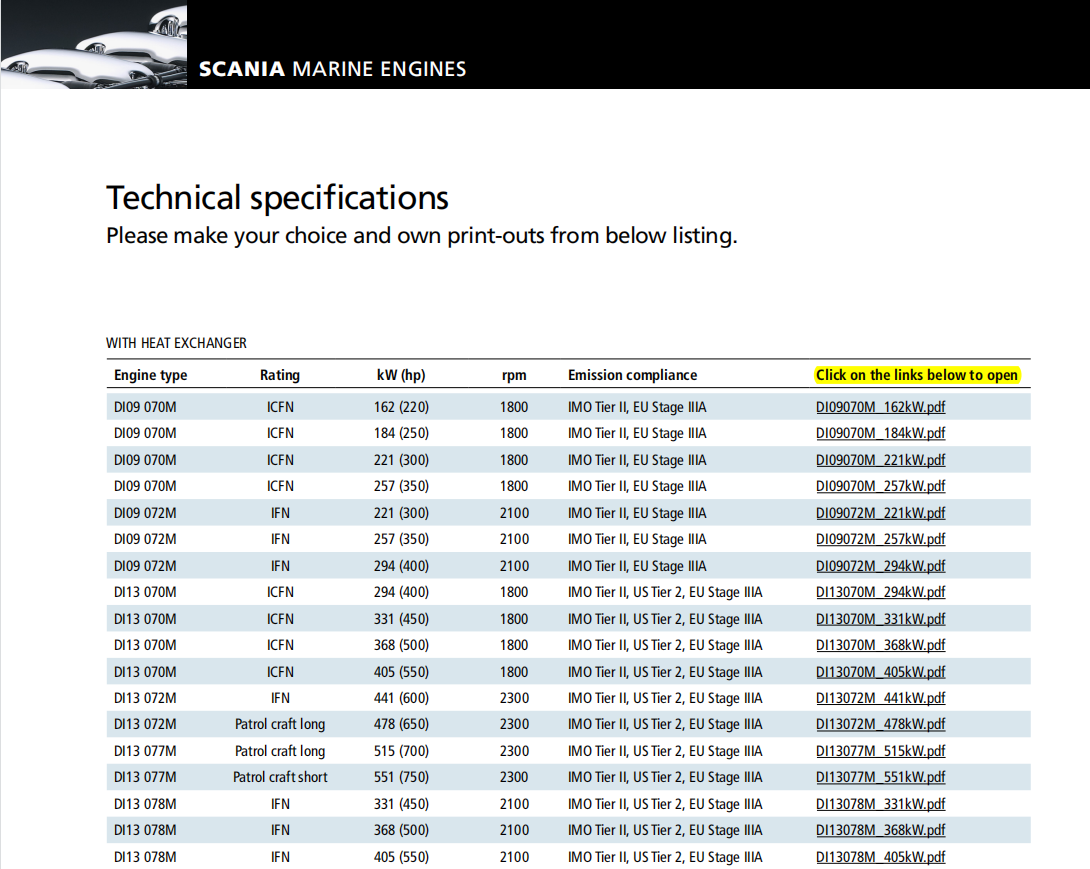Open the DI13078M_368kW.pdf document
Image resolution: width=1090 pixels, height=869 pixels.
click(880, 830)
